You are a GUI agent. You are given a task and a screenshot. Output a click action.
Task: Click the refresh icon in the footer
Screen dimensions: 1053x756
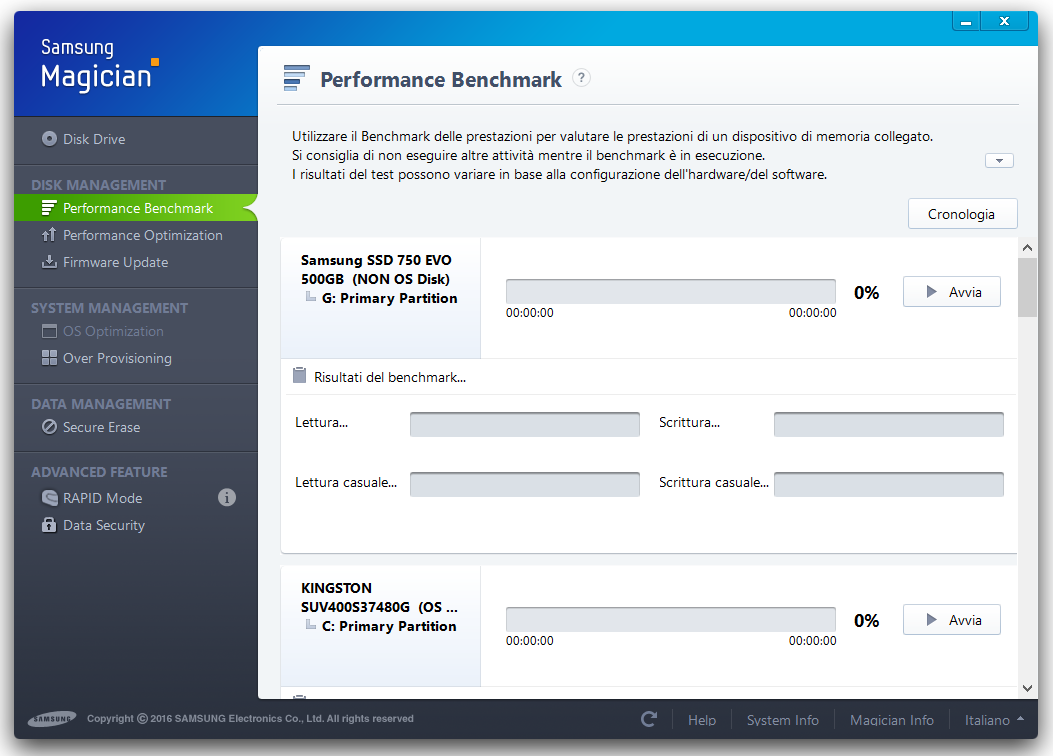(x=649, y=719)
